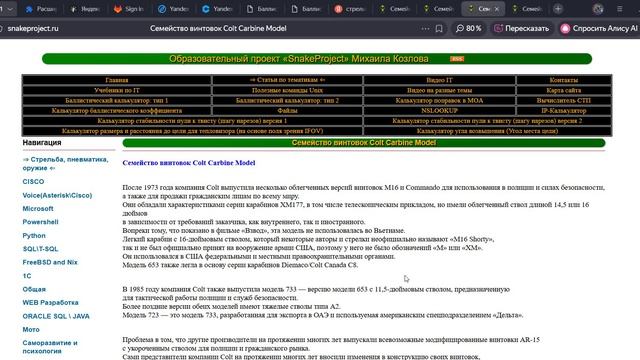Image resolution: width=640 pixels, height=360 pixels.
Task: Open a new browser tab with plus
Action: pos(558,9)
